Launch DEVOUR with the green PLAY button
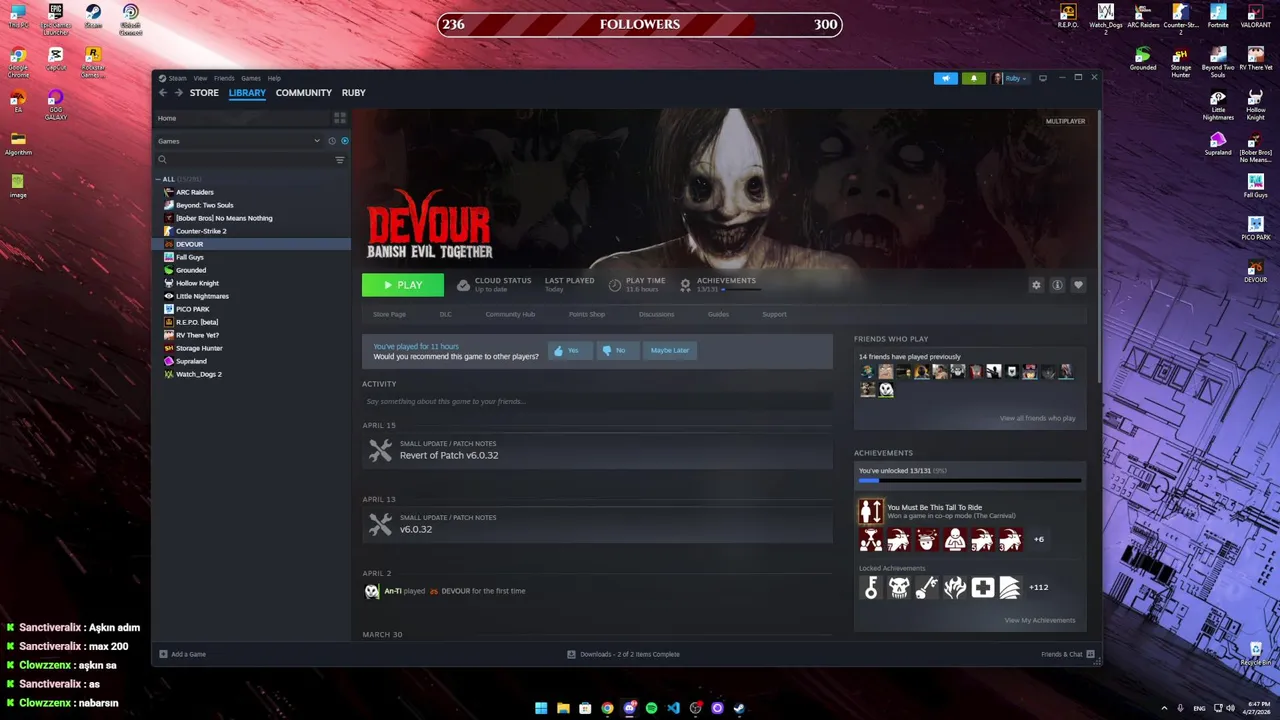 [403, 285]
